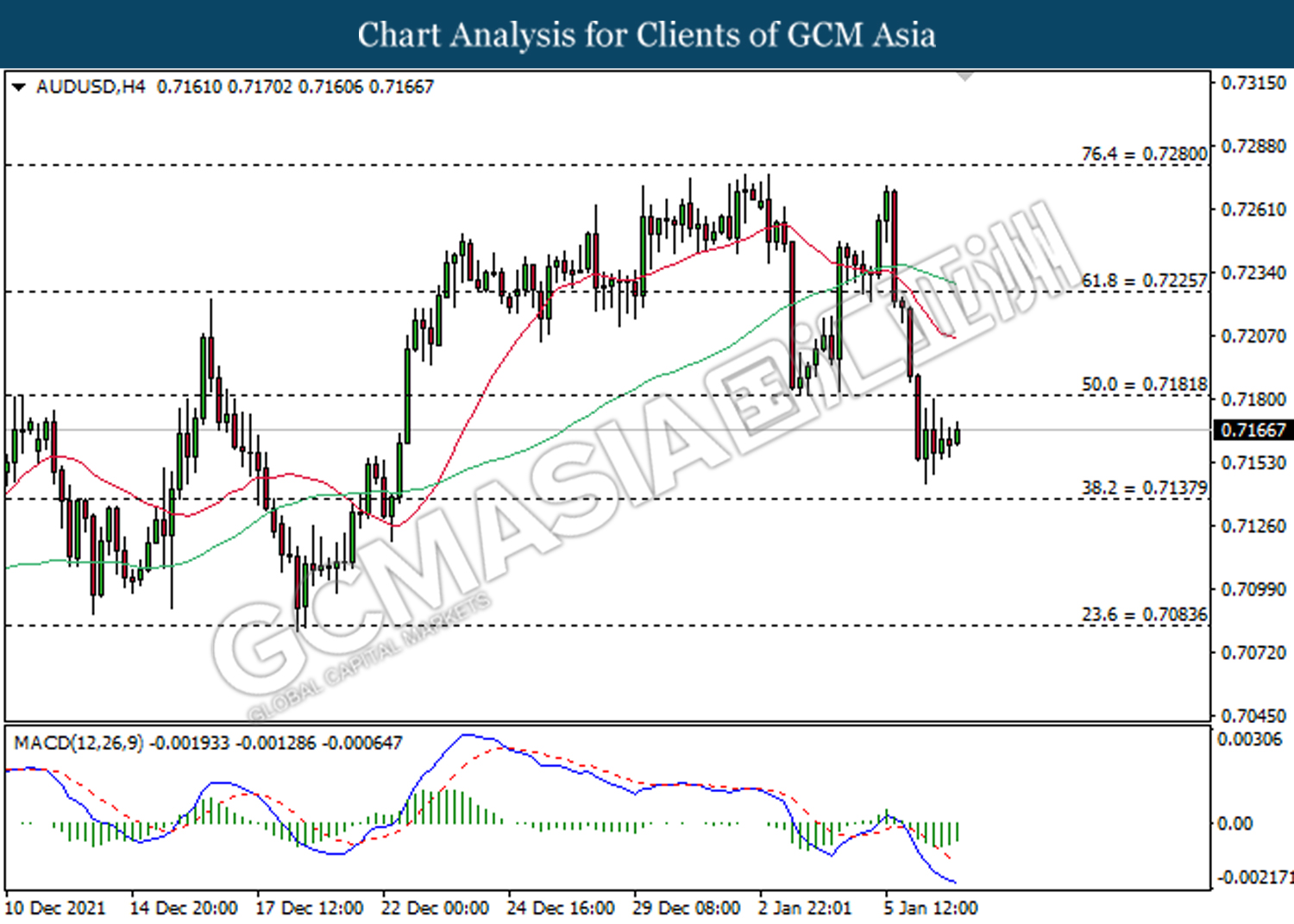Click the 0.72610 price axis label

pyautogui.click(x=1253, y=210)
